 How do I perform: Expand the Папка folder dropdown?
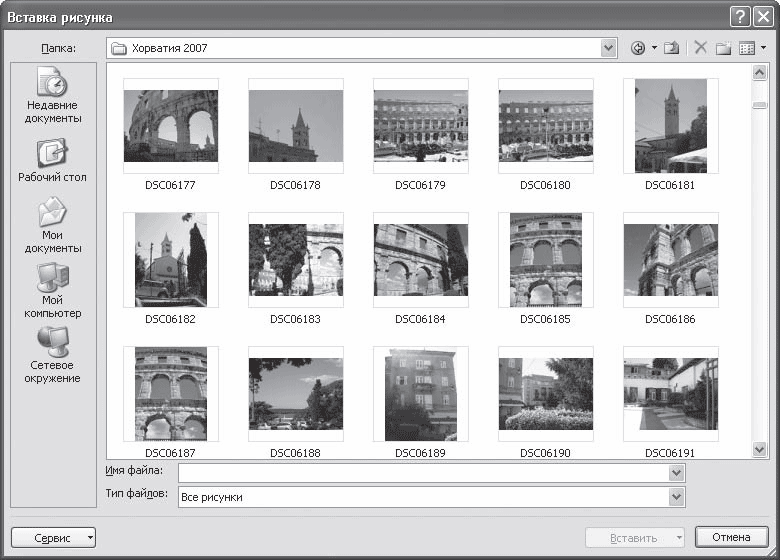pyautogui.click(x=608, y=48)
